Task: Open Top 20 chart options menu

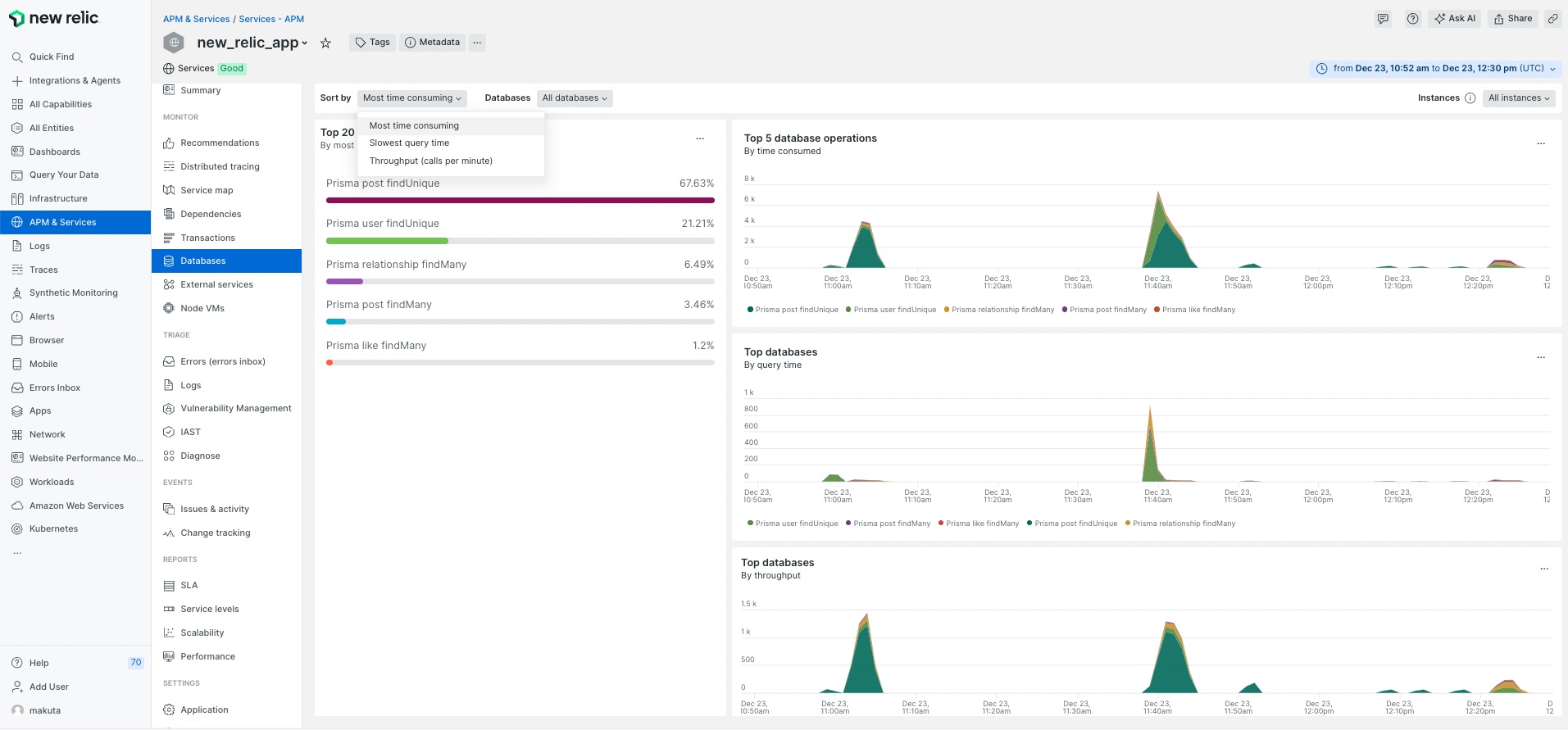Action: point(700,138)
